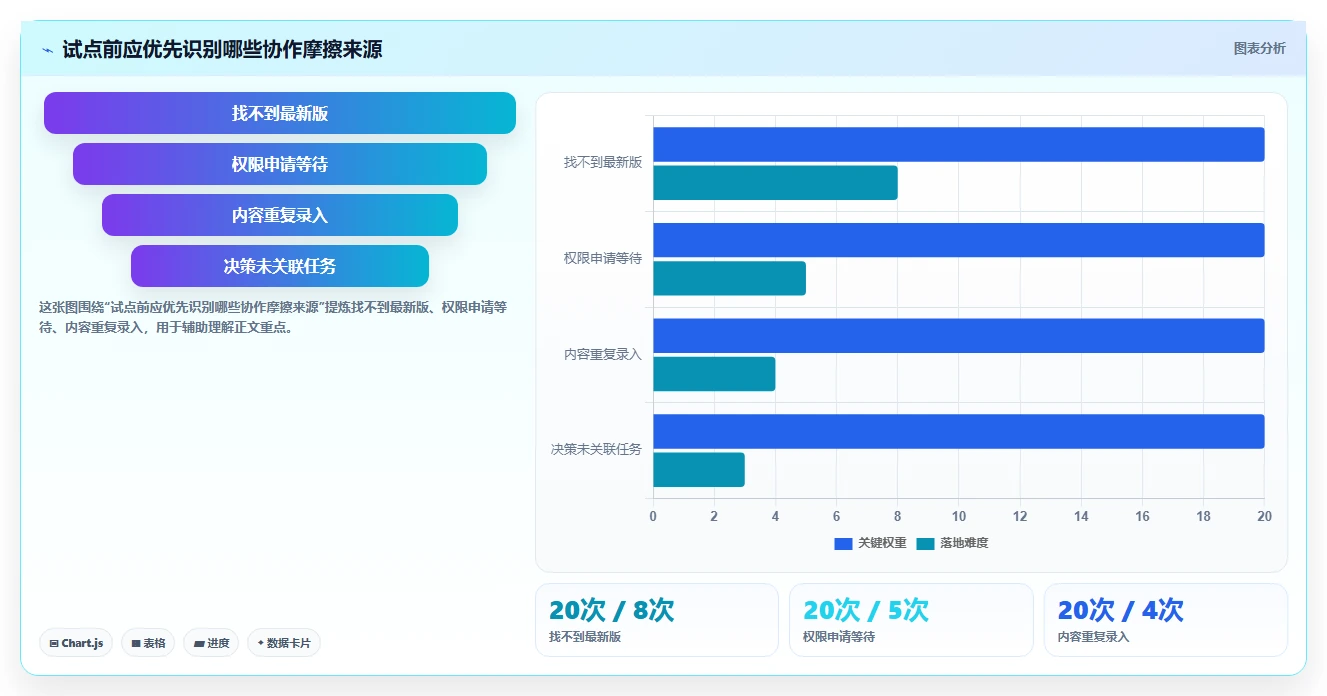Click teal 落地难度 bar for 找不到最新版
Viewport: 1327px width, 696px height.
click(x=775, y=183)
